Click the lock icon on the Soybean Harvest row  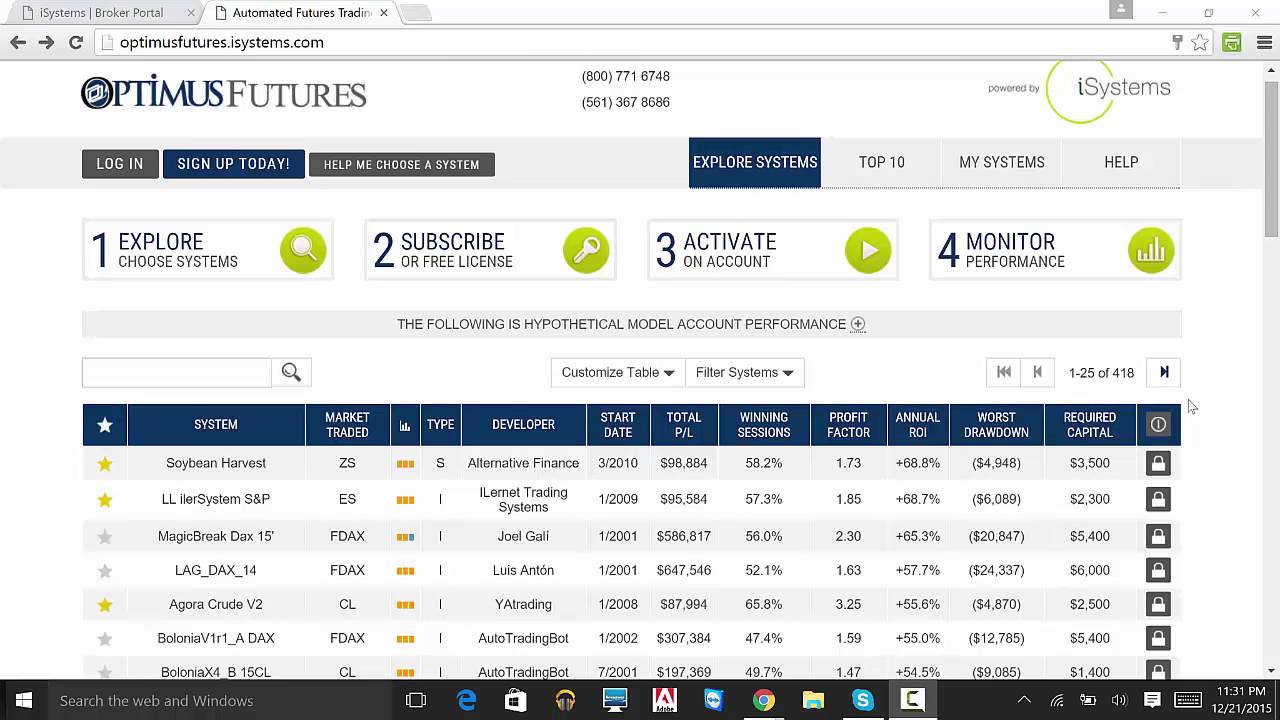[x=1157, y=463]
